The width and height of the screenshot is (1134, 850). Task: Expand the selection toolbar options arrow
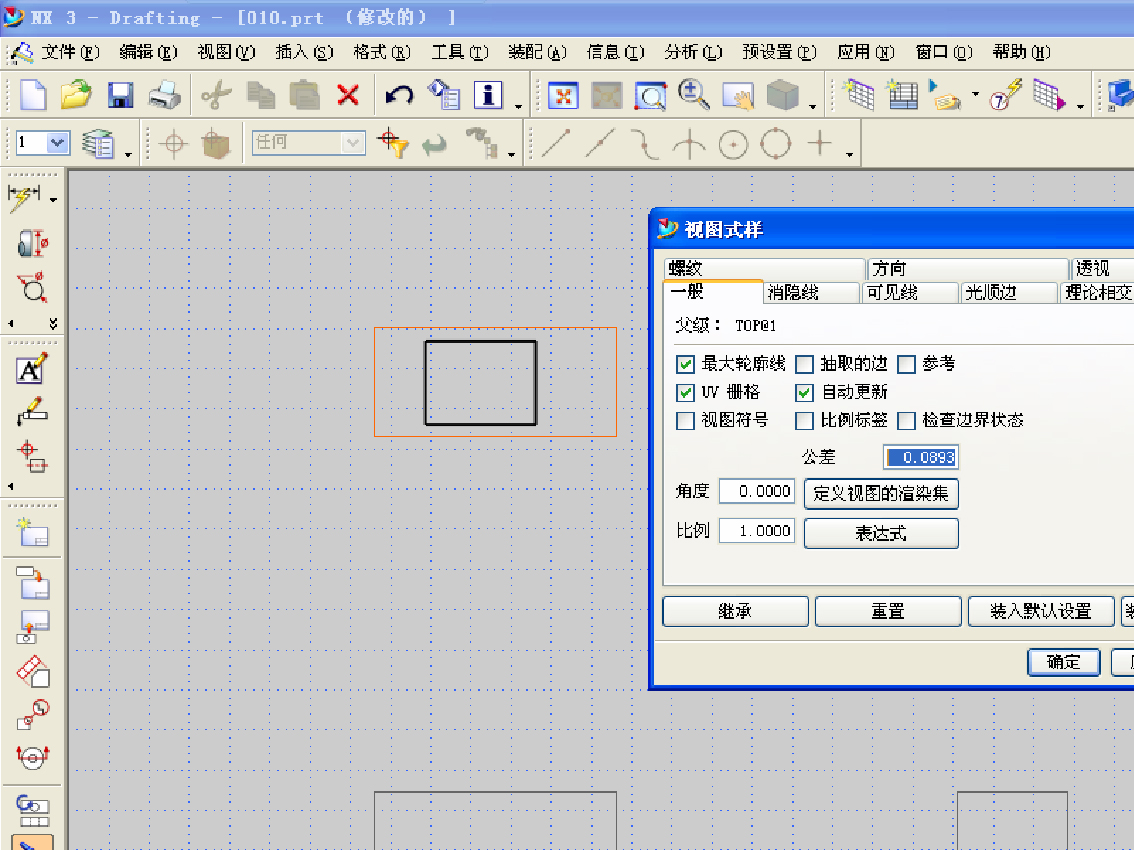511,154
